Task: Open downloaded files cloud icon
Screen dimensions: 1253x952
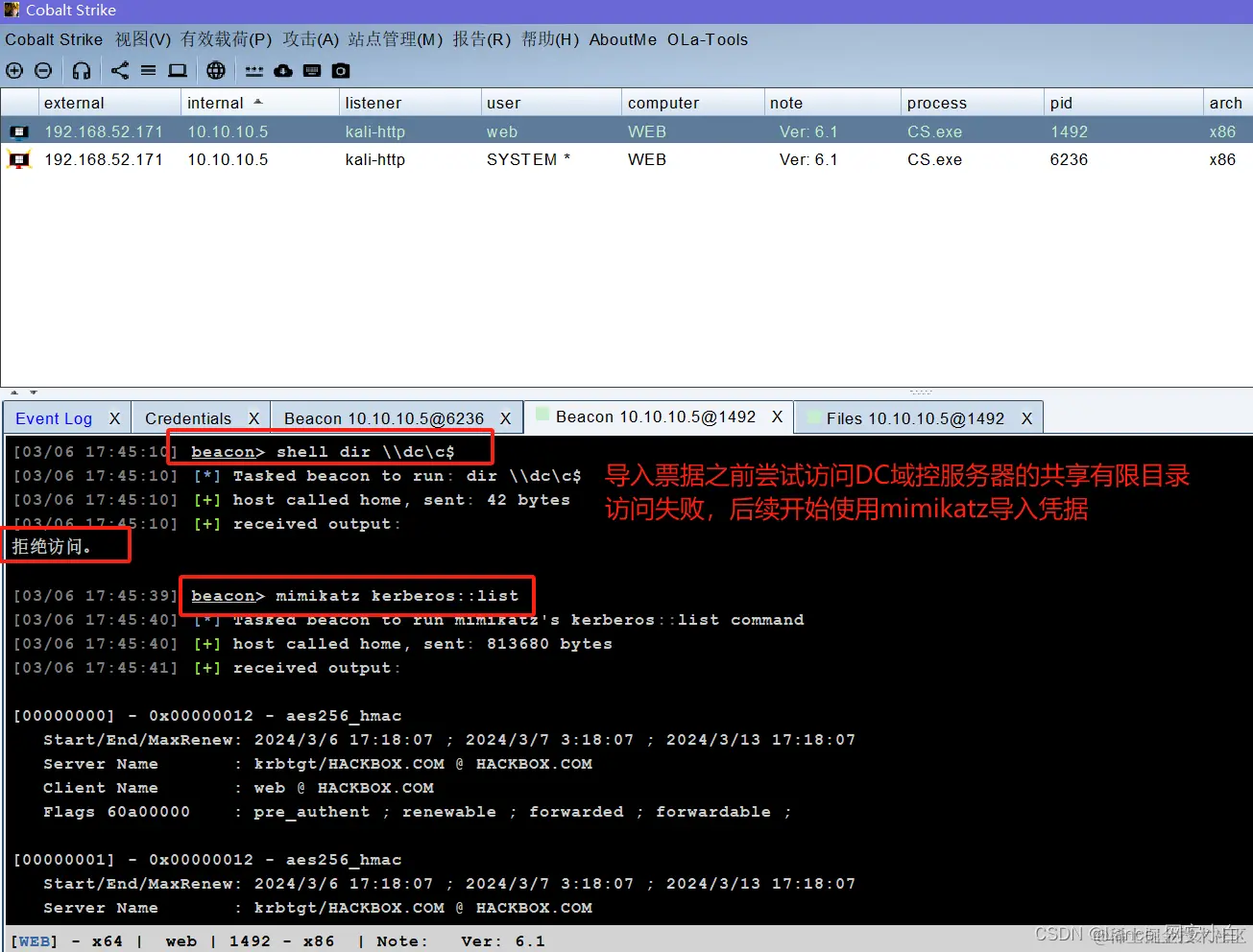Action: pos(283,70)
